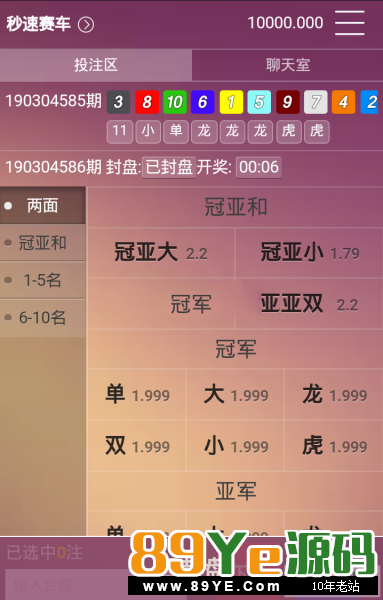
Task: Select the 6-10名 sidebar category
Action: 42,318
